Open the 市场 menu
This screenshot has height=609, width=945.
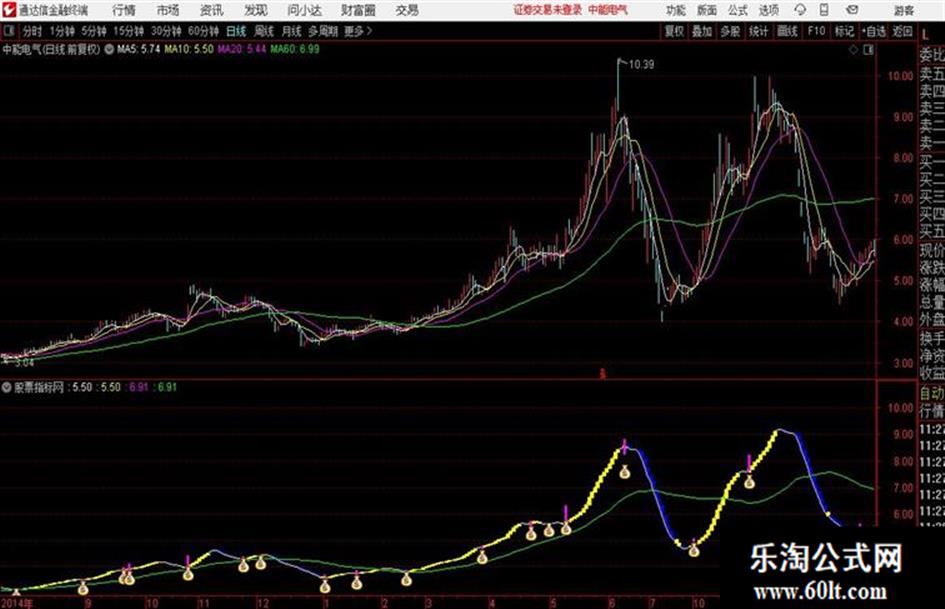click(x=168, y=10)
